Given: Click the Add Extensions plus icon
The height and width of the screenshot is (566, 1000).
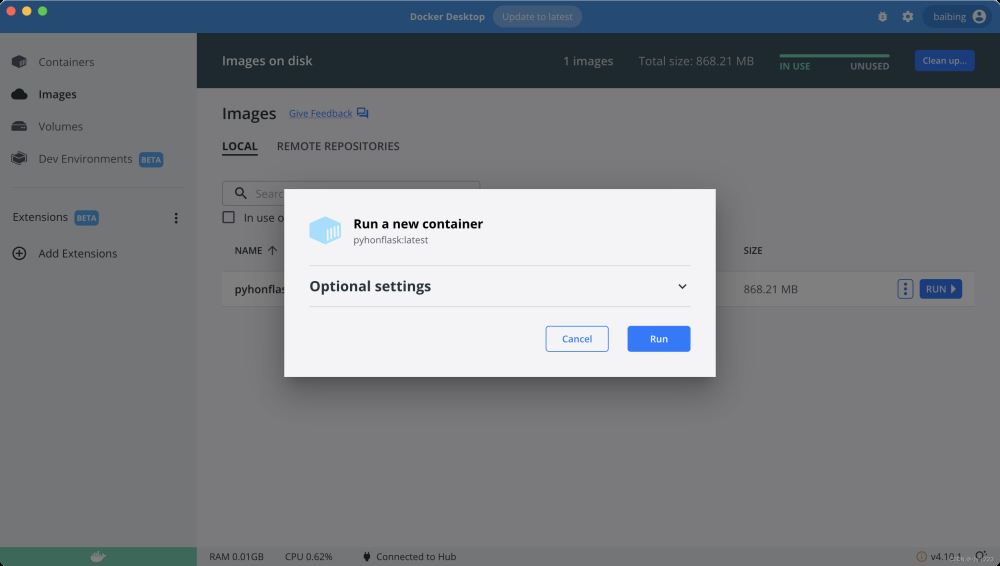Looking at the screenshot, I should tap(19, 253).
